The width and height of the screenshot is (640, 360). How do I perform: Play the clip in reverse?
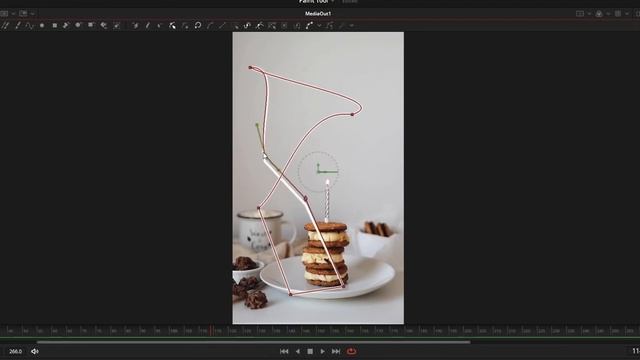click(298, 351)
